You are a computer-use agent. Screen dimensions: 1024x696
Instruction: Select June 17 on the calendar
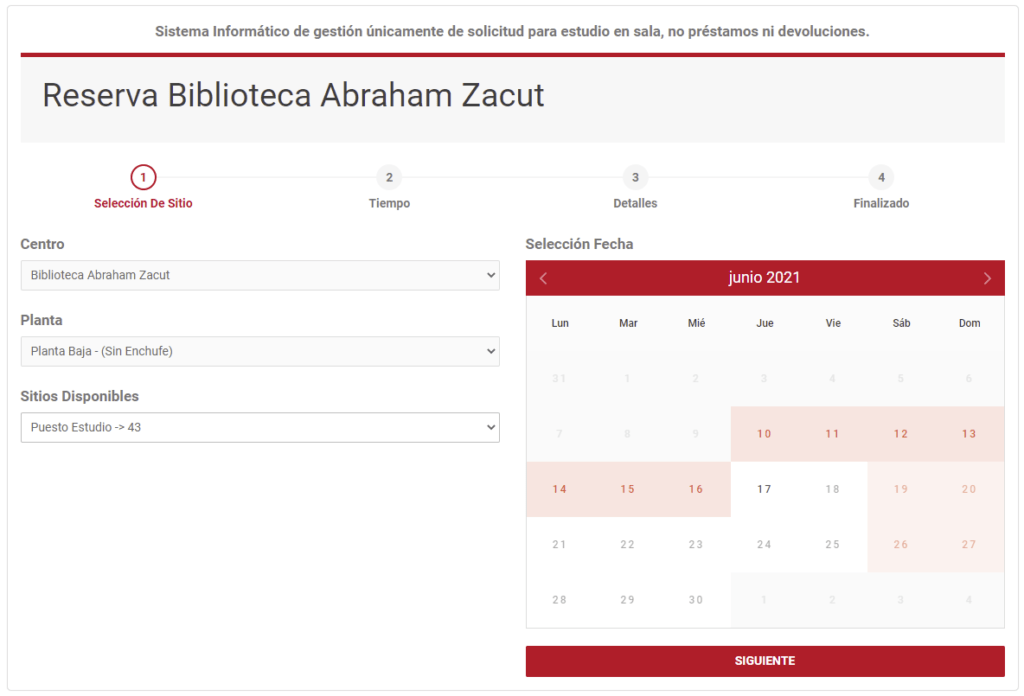[765, 489]
